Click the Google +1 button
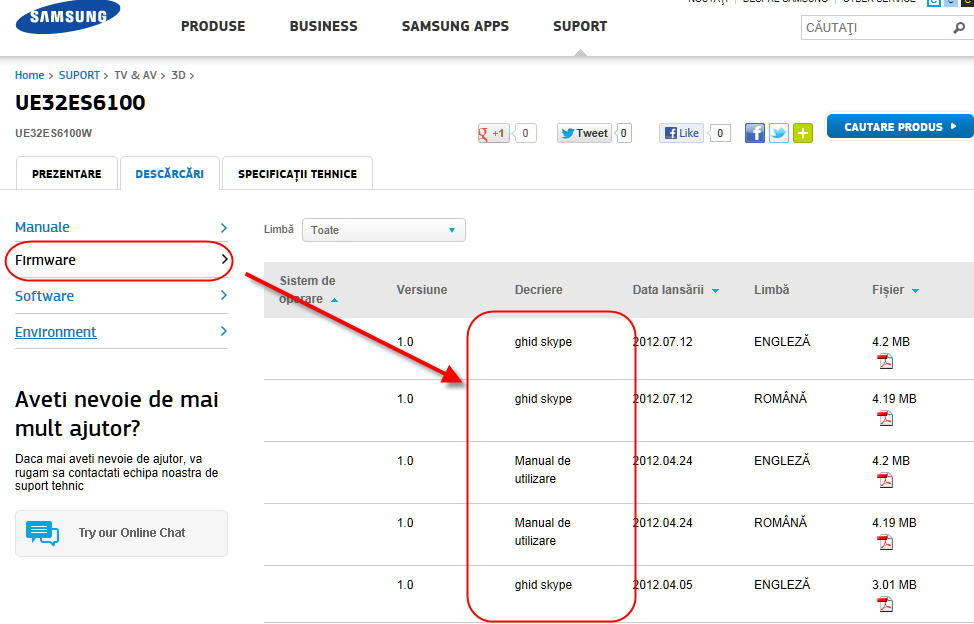 [495, 133]
